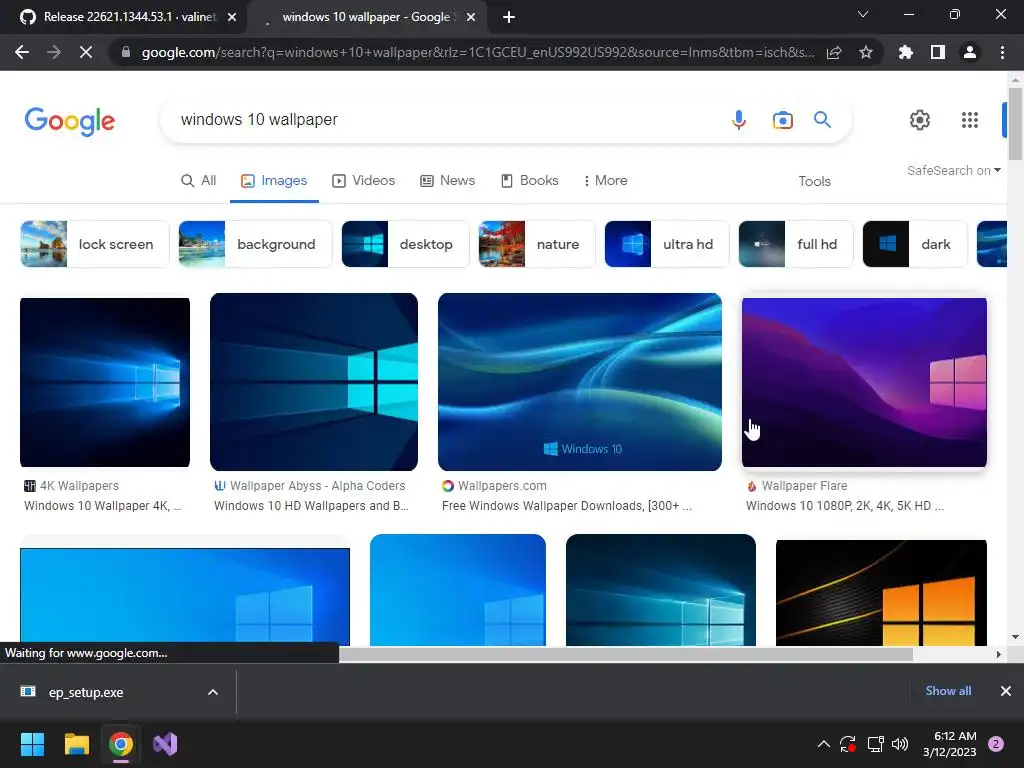This screenshot has width=1024, height=768.
Task: Open the taskbar clock and date
Action: [x=950, y=744]
